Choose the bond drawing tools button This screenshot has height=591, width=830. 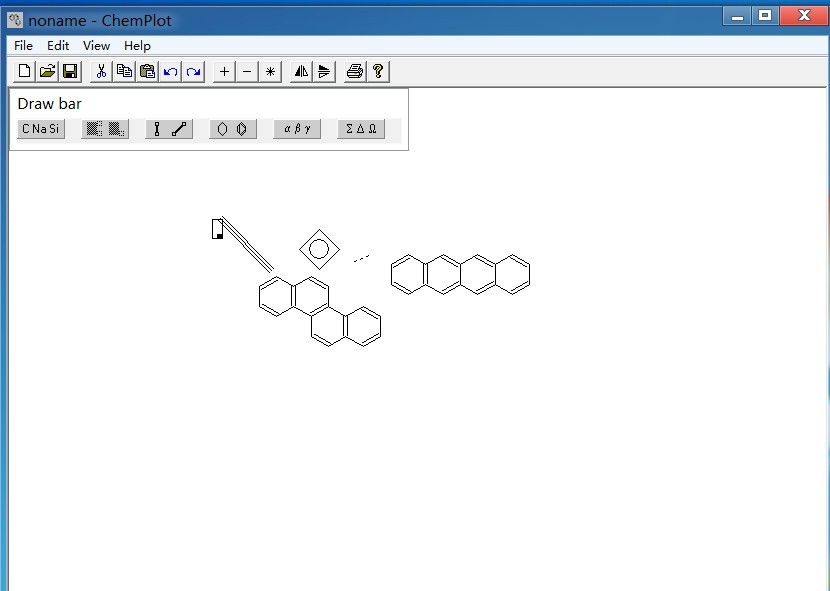click(x=168, y=129)
